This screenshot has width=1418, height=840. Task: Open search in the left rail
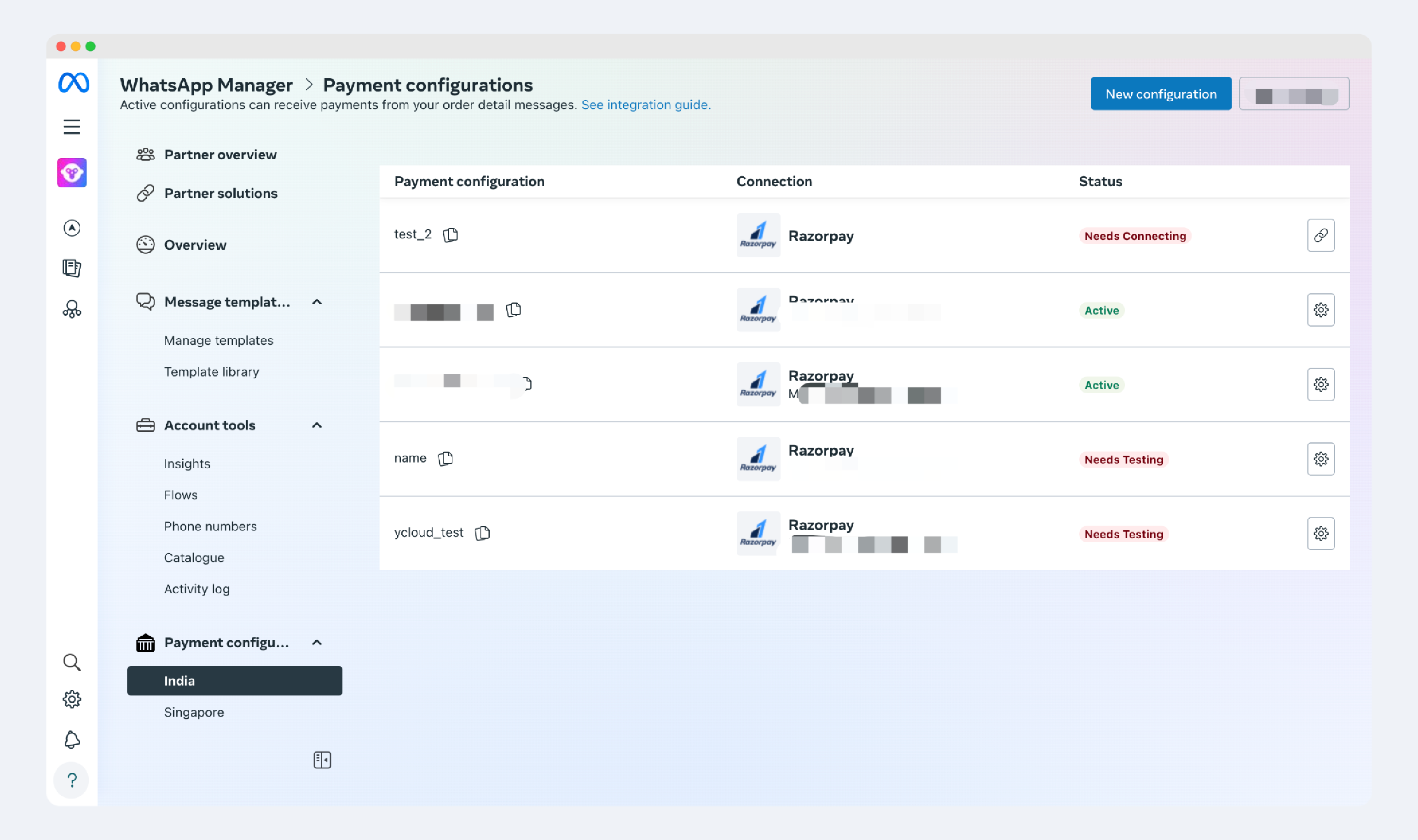[x=72, y=662]
